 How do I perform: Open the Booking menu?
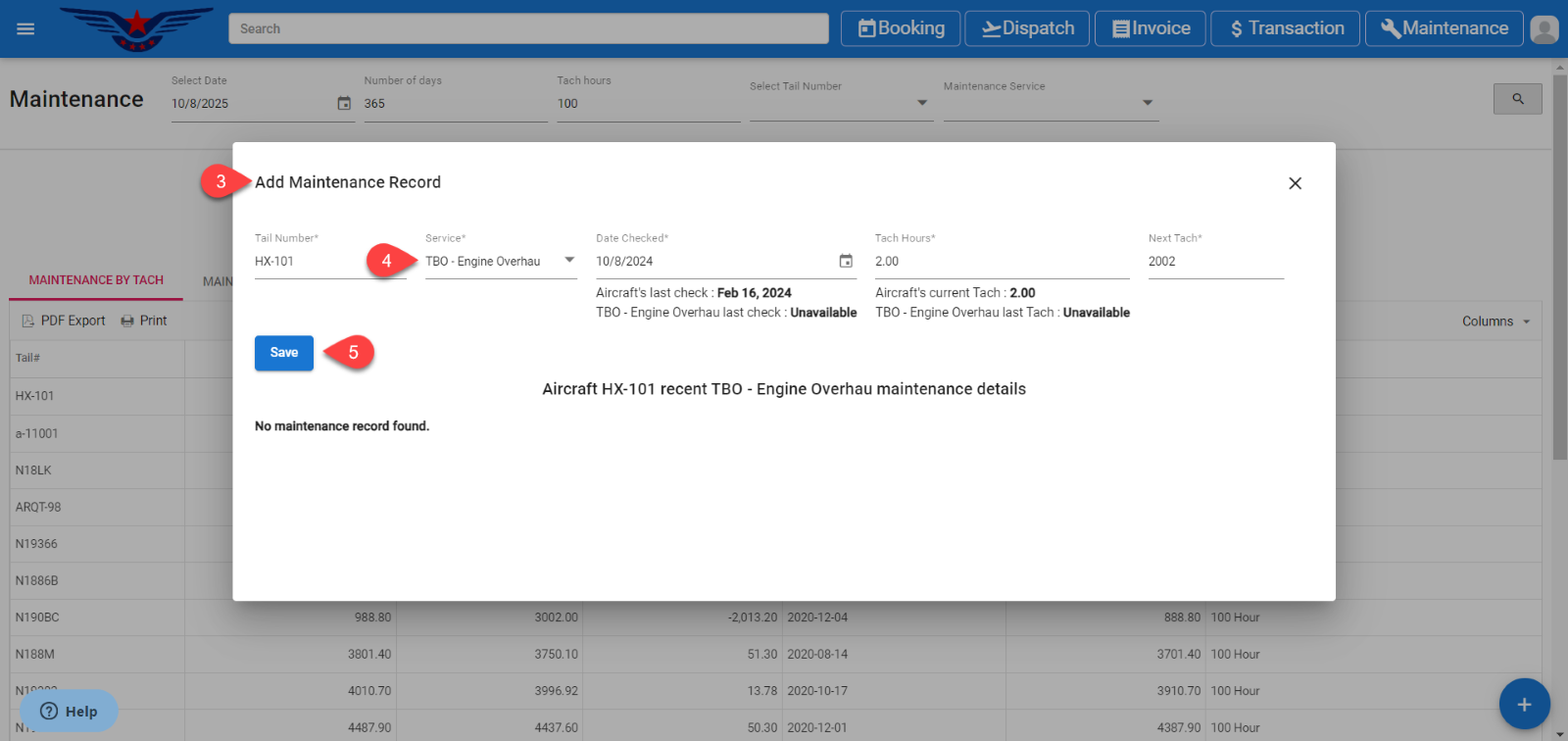click(x=902, y=28)
